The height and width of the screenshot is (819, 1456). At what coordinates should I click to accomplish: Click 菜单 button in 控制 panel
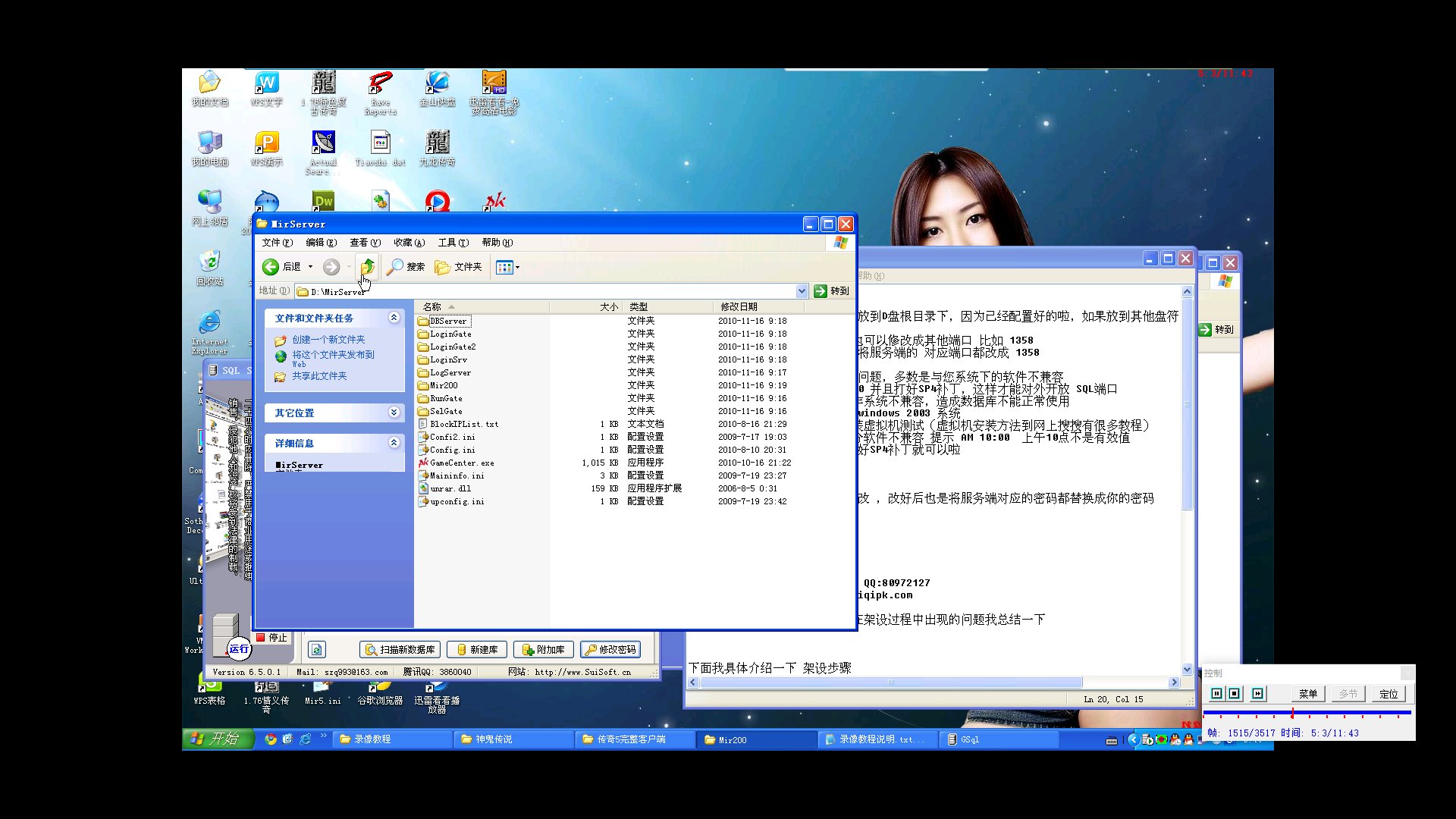tap(1308, 694)
